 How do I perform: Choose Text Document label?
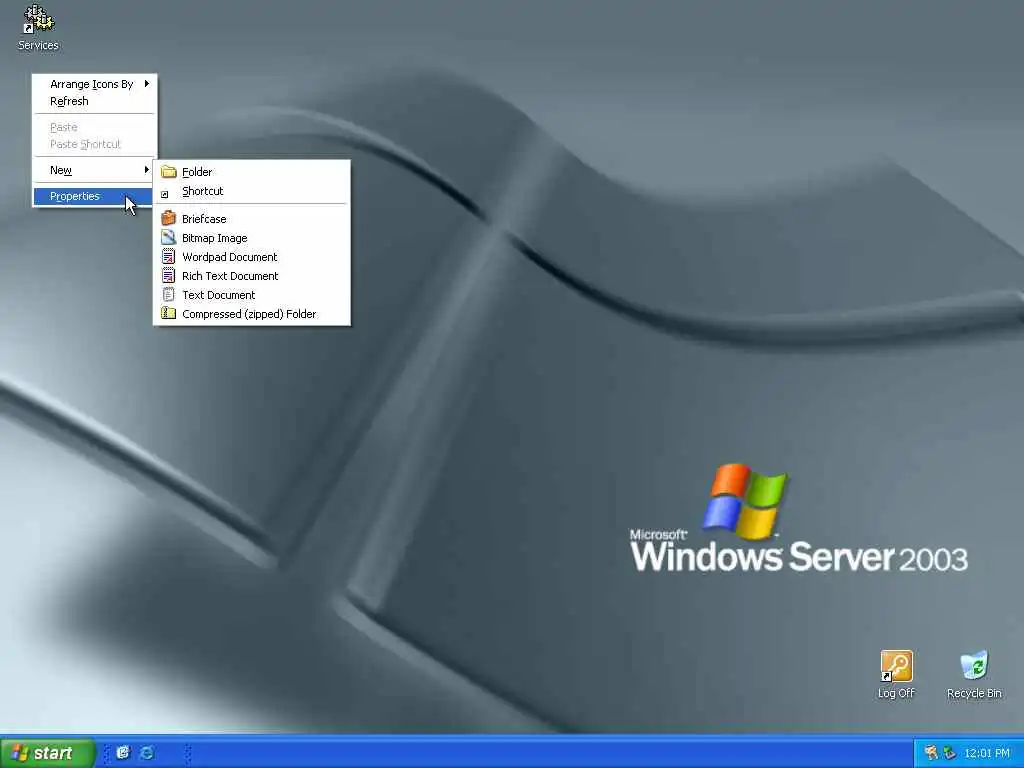tap(218, 295)
